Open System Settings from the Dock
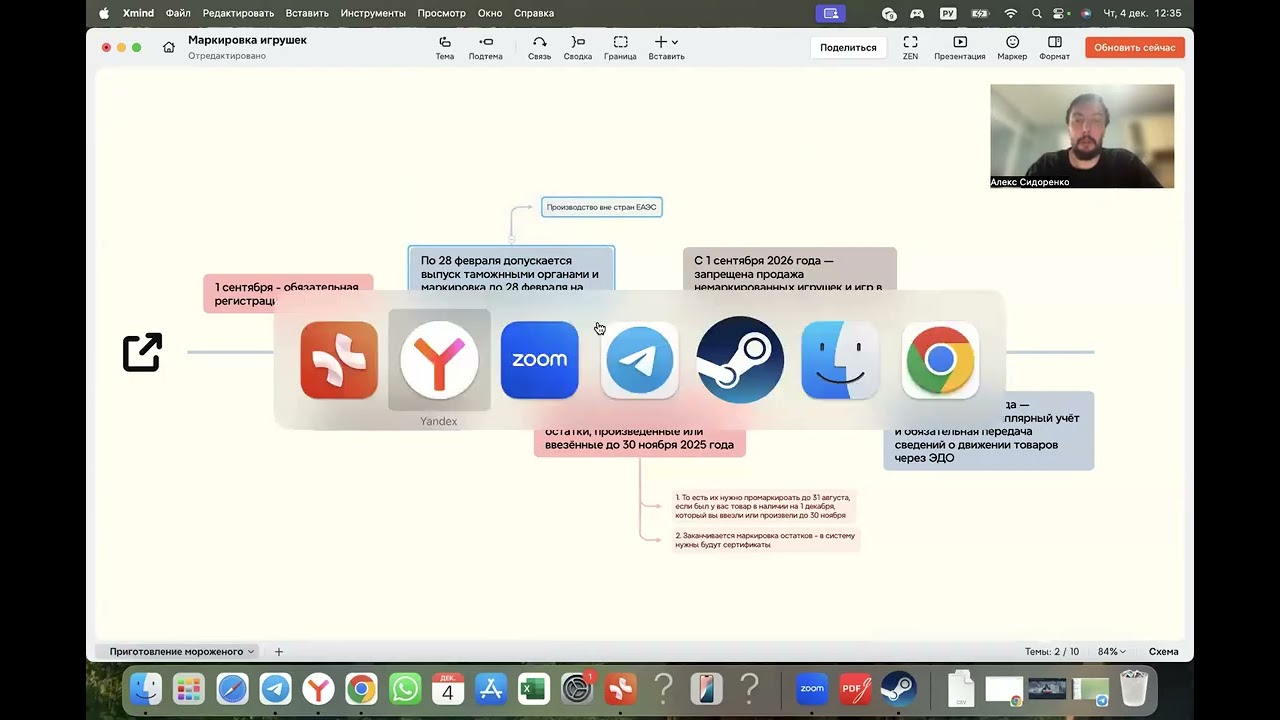This screenshot has width=1280, height=720. [578, 689]
